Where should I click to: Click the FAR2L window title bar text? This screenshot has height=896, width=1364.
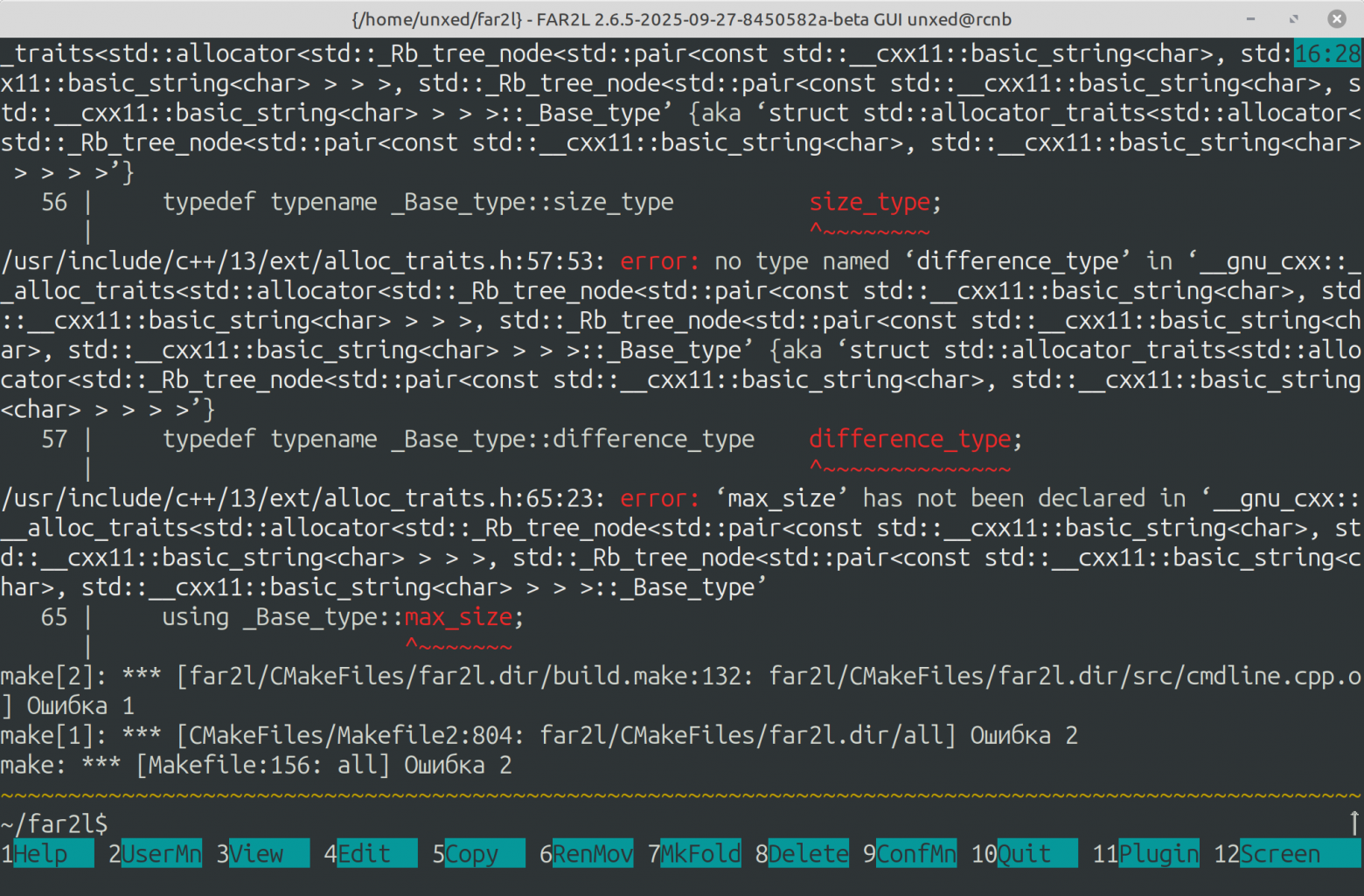(682, 19)
